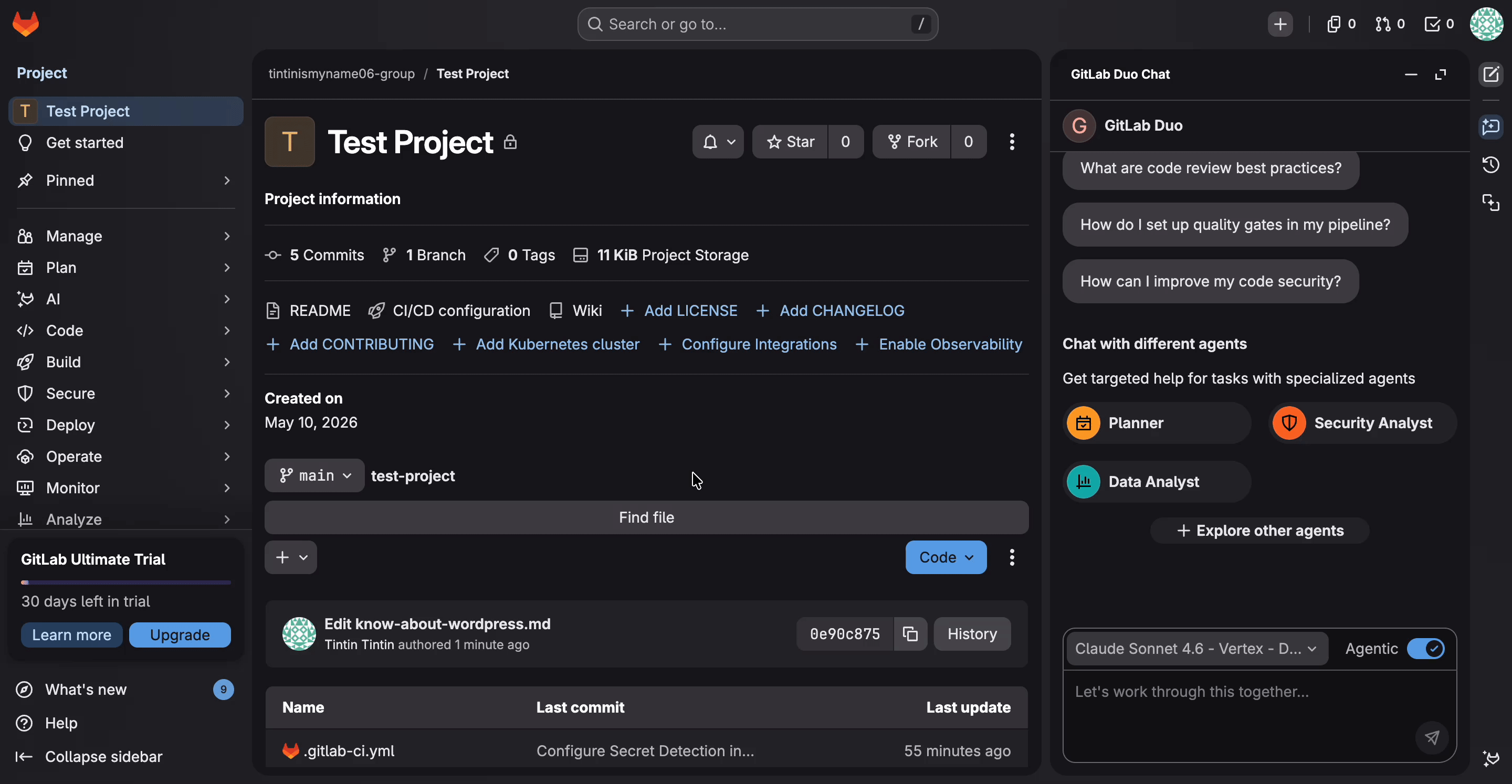Click Learn more about trial
1512x784 pixels.
(71, 635)
